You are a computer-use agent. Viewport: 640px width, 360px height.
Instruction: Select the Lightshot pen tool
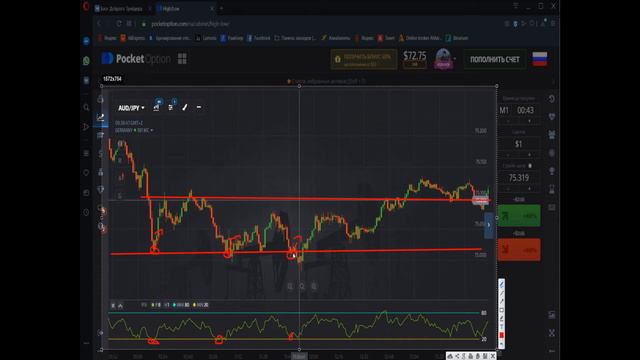pos(502,284)
